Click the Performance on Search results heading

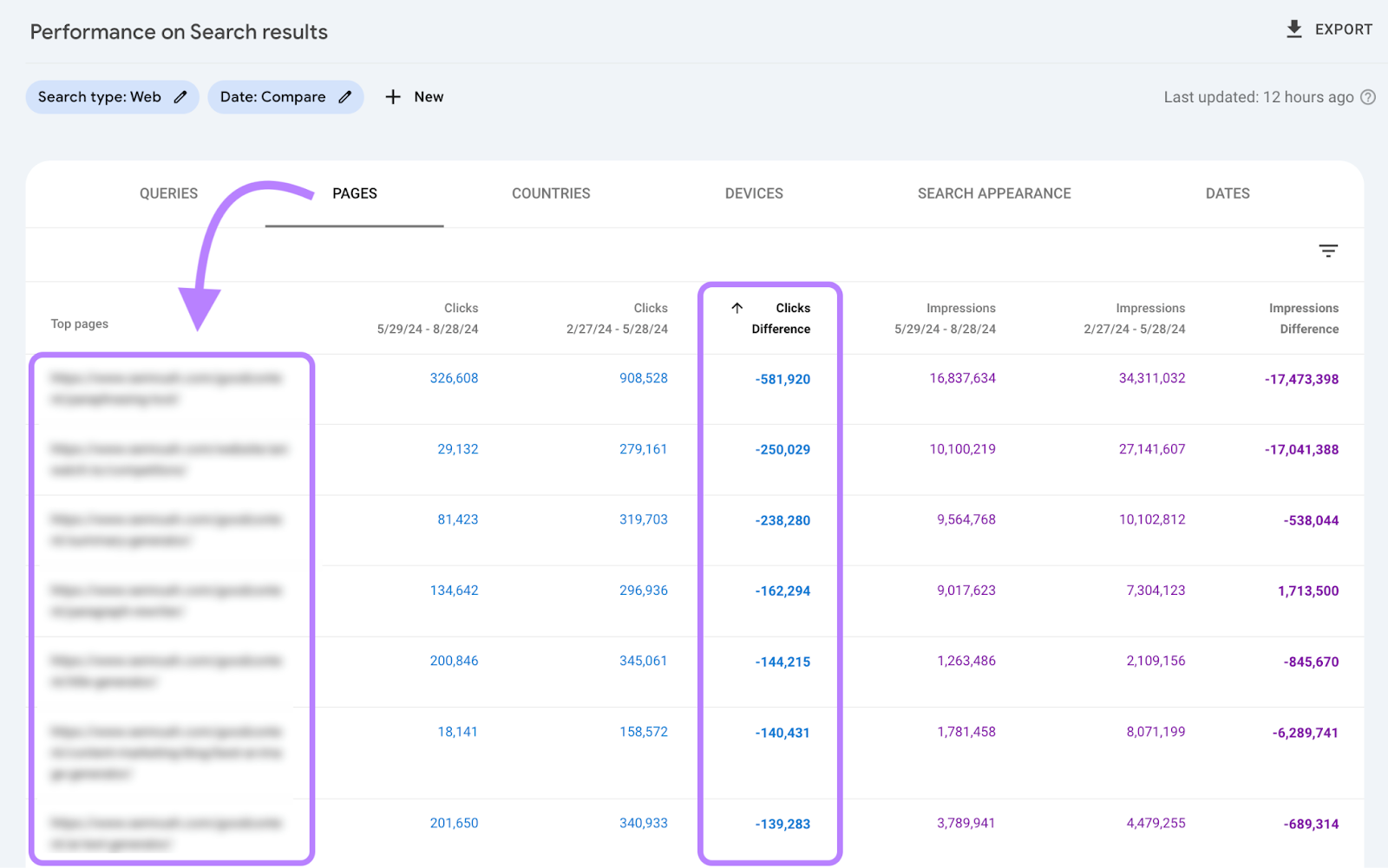pos(179,32)
